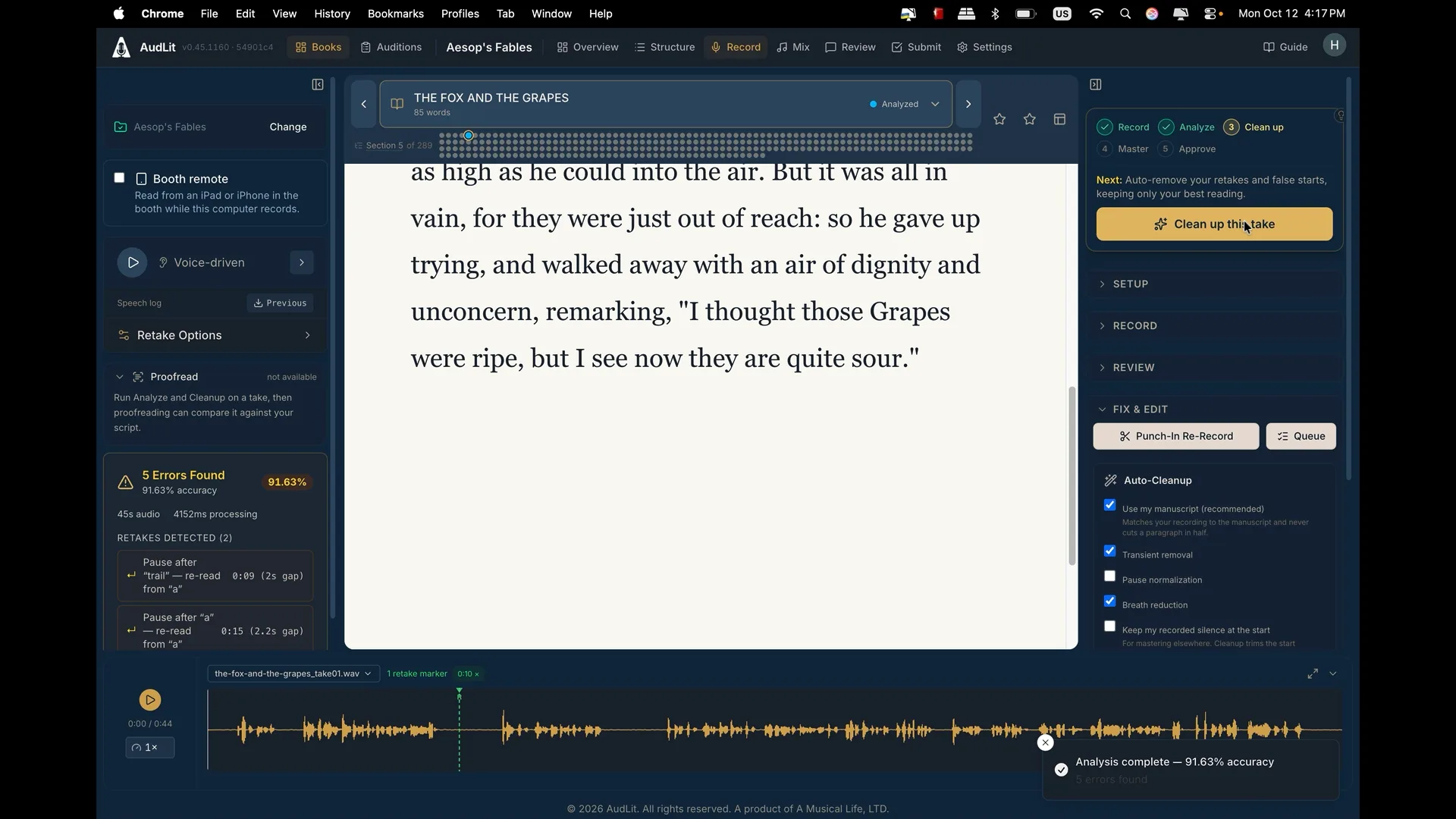Enable the Booth remote checkbox
Viewport: 1456px width, 819px height.
[119, 177]
